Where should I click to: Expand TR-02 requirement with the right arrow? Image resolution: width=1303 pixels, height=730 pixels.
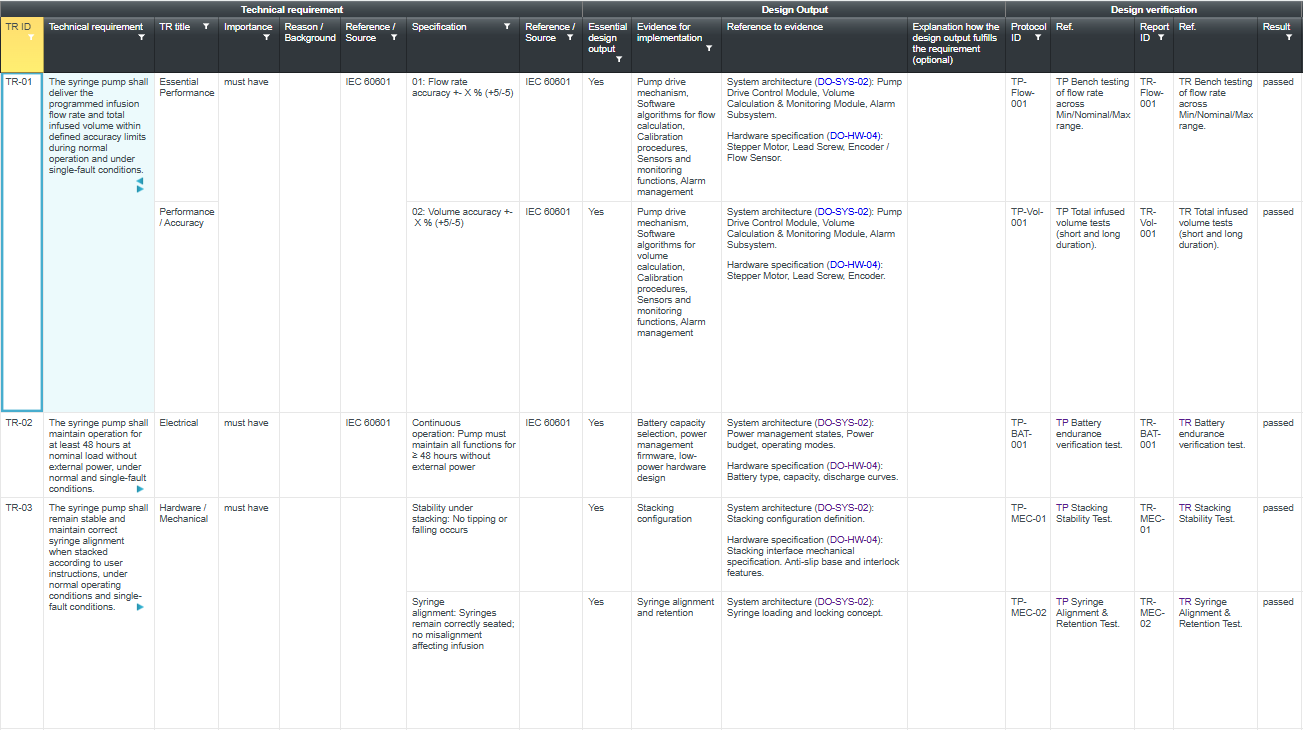[x=140, y=489]
